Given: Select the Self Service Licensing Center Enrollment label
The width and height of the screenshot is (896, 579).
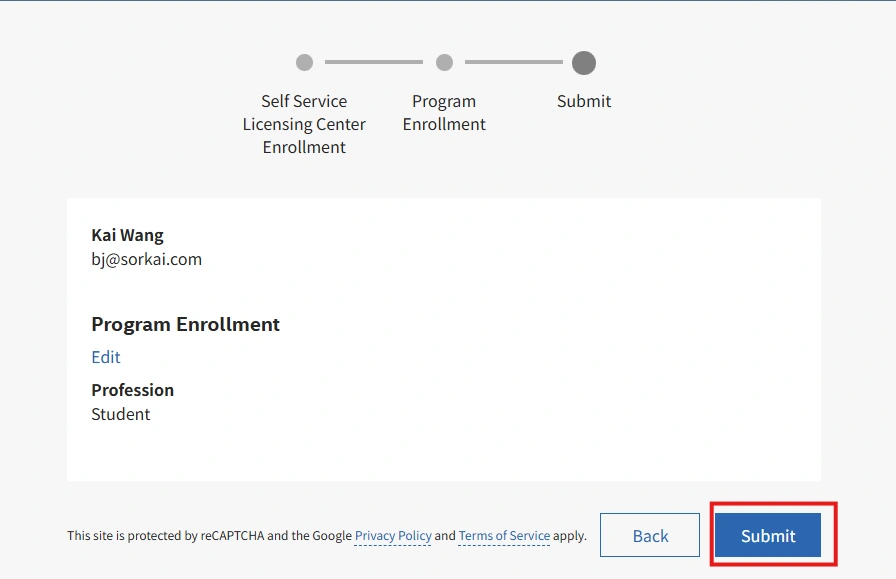Looking at the screenshot, I should pos(304,124).
